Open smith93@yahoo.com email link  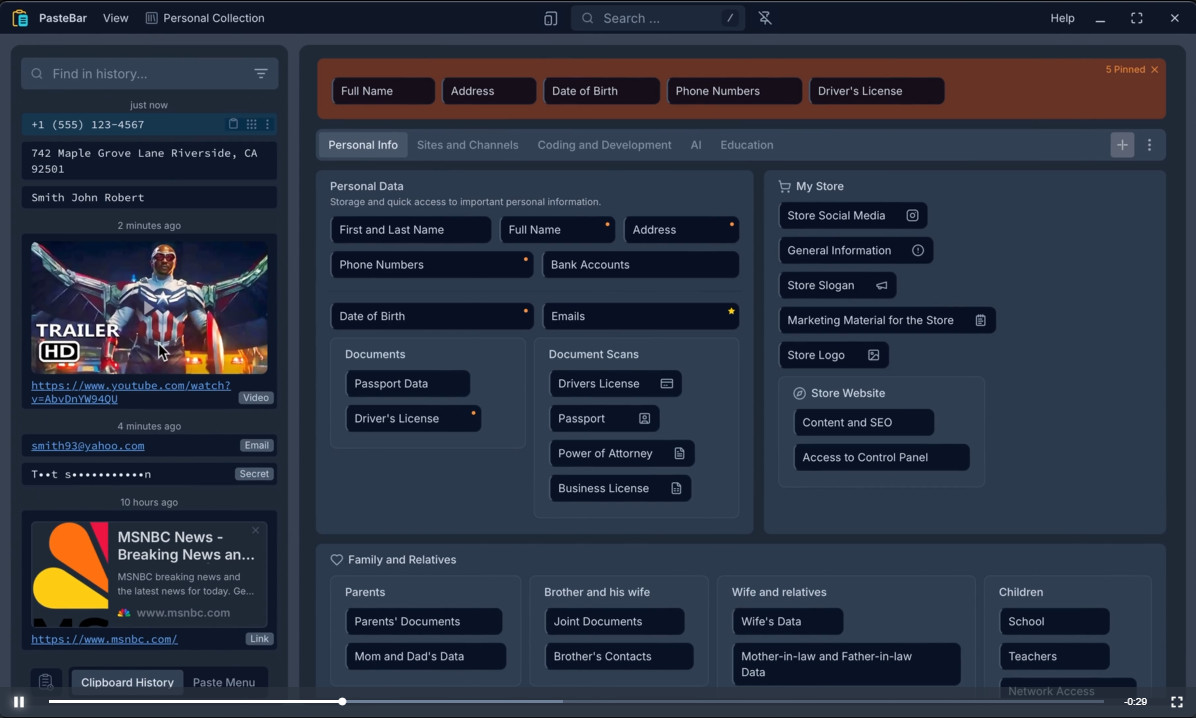88,446
